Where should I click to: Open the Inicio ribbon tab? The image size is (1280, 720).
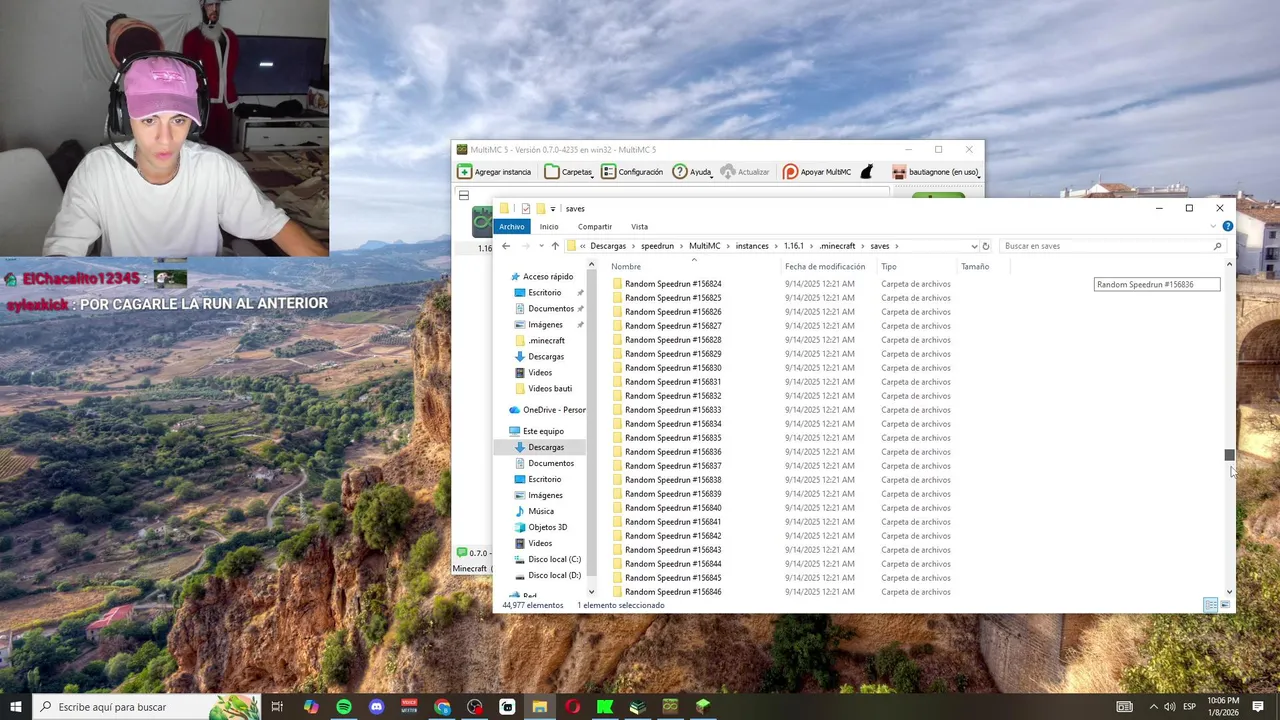pyautogui.click(x=549, y=227)
